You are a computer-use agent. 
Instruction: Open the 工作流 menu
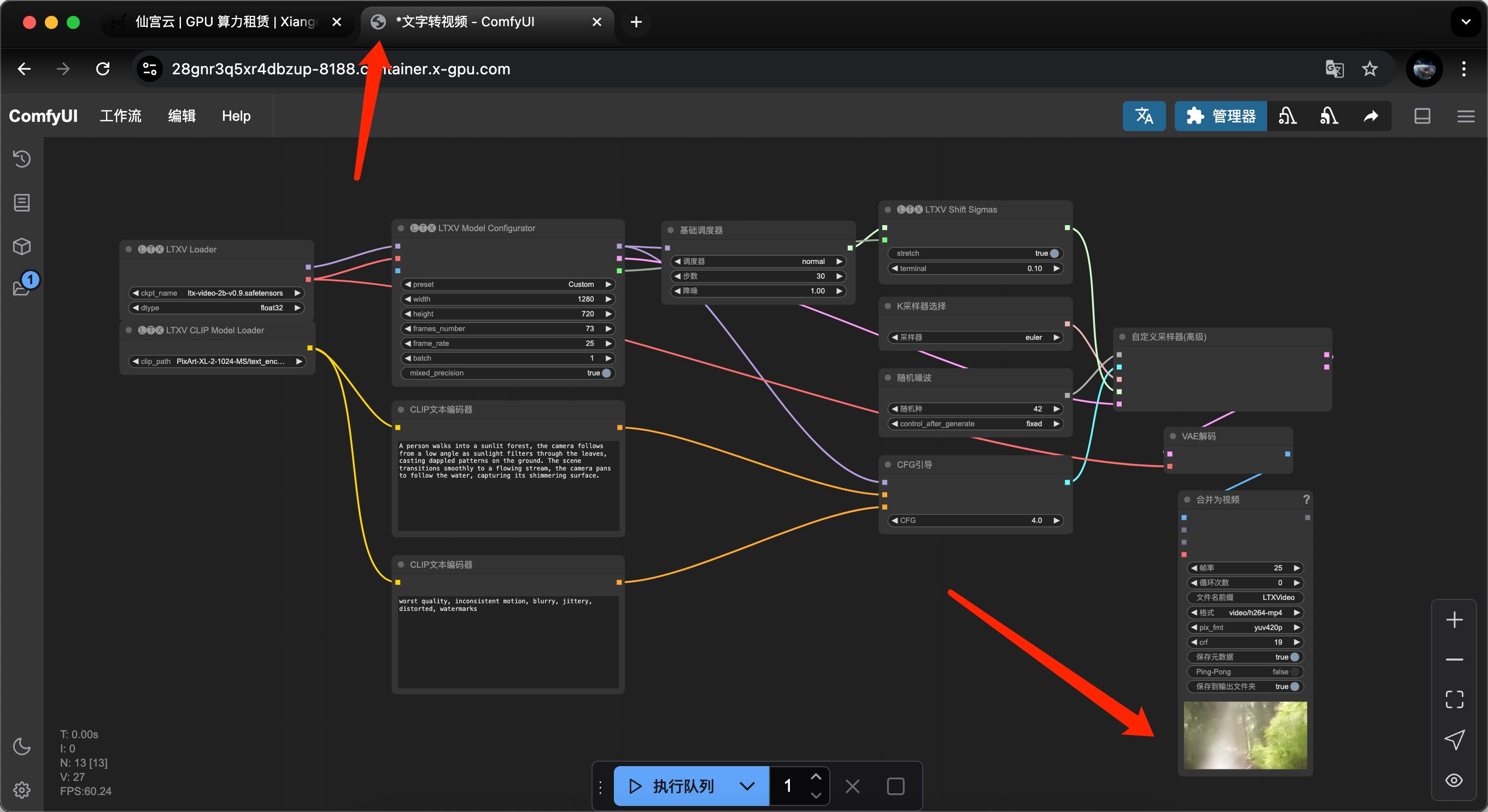point(120,116)
